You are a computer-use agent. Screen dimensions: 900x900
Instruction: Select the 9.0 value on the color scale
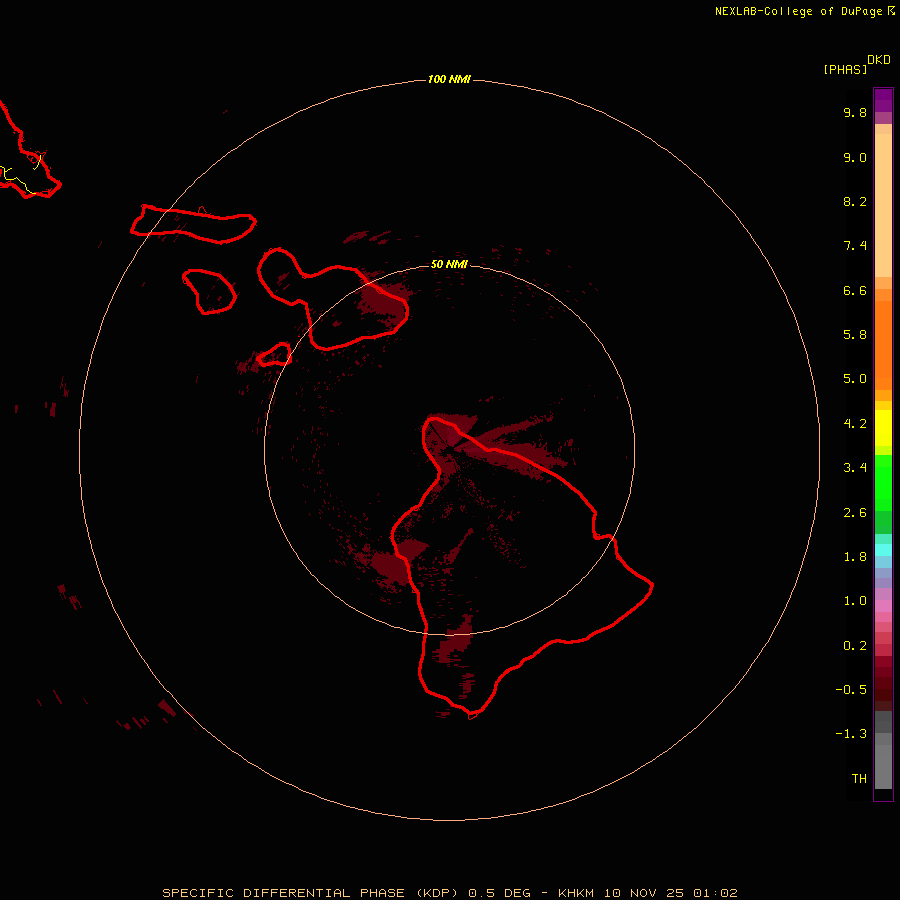(x=855, y=157)
